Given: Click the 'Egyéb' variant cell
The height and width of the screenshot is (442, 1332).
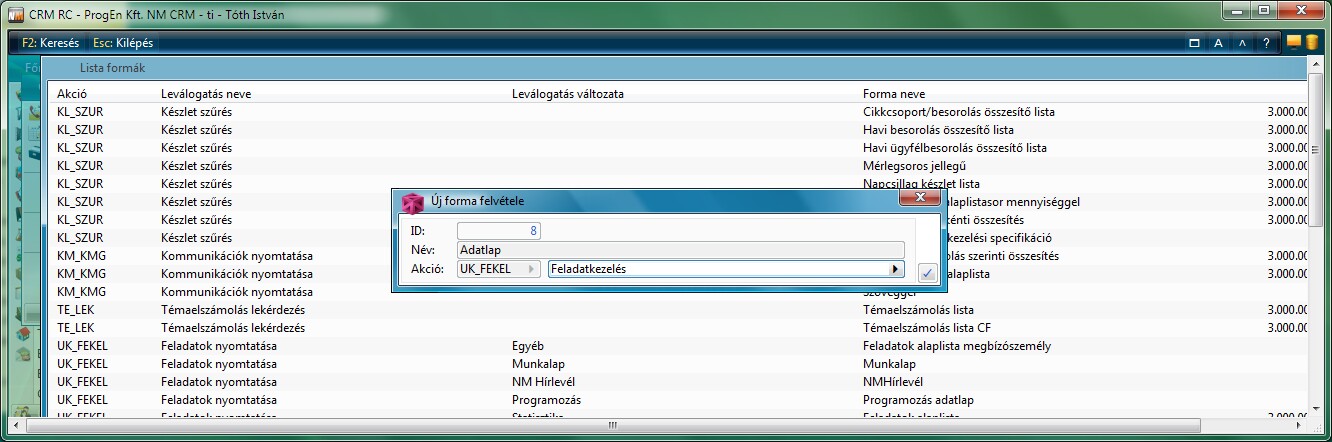Looking at the screenshot, I should click(x=529, y=346).
